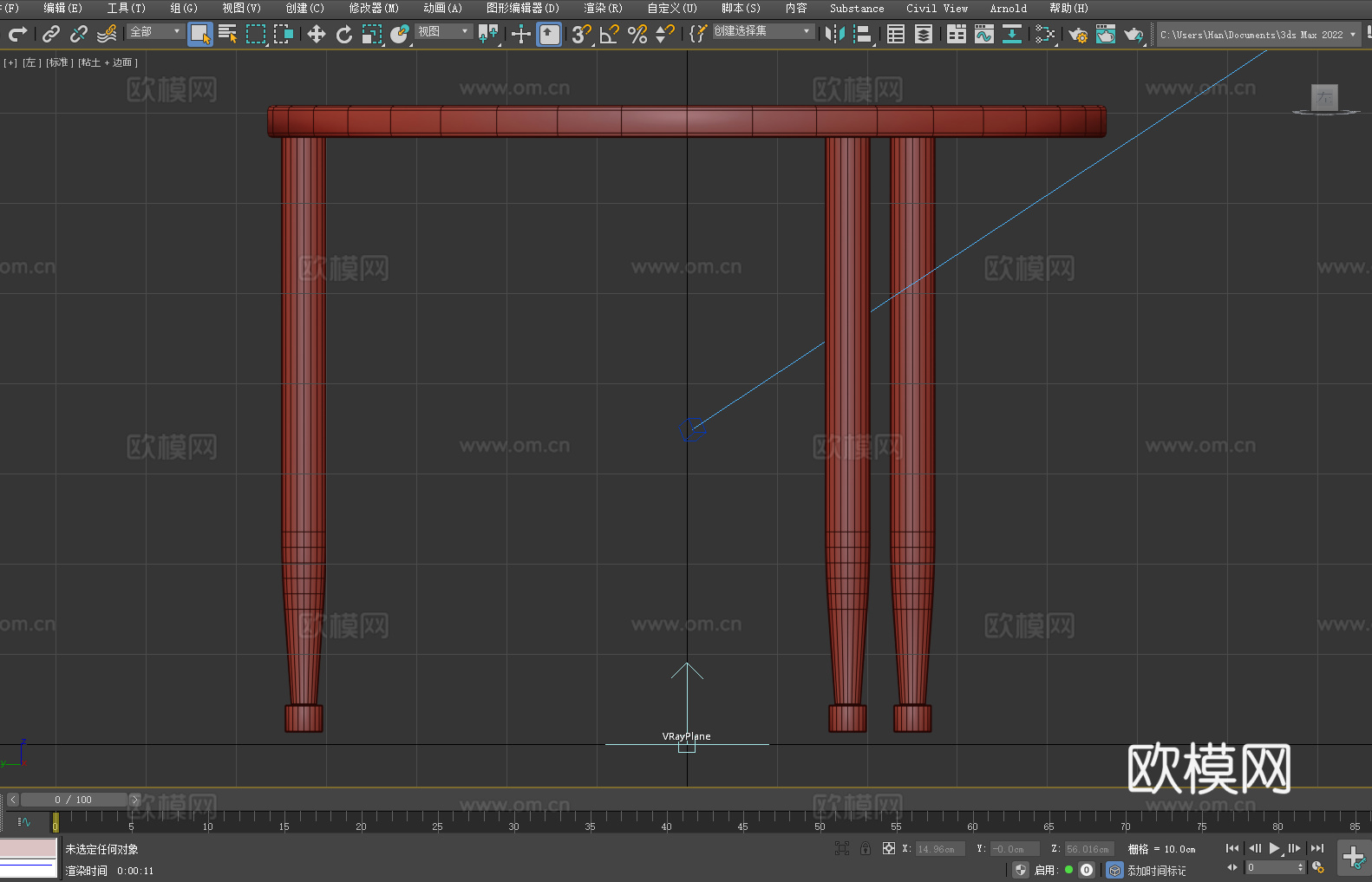The image size is (1372, 882).
Task: Click the [粘土 + 边面] shading label
Action: pyautogui.click(x=108, y=62)
